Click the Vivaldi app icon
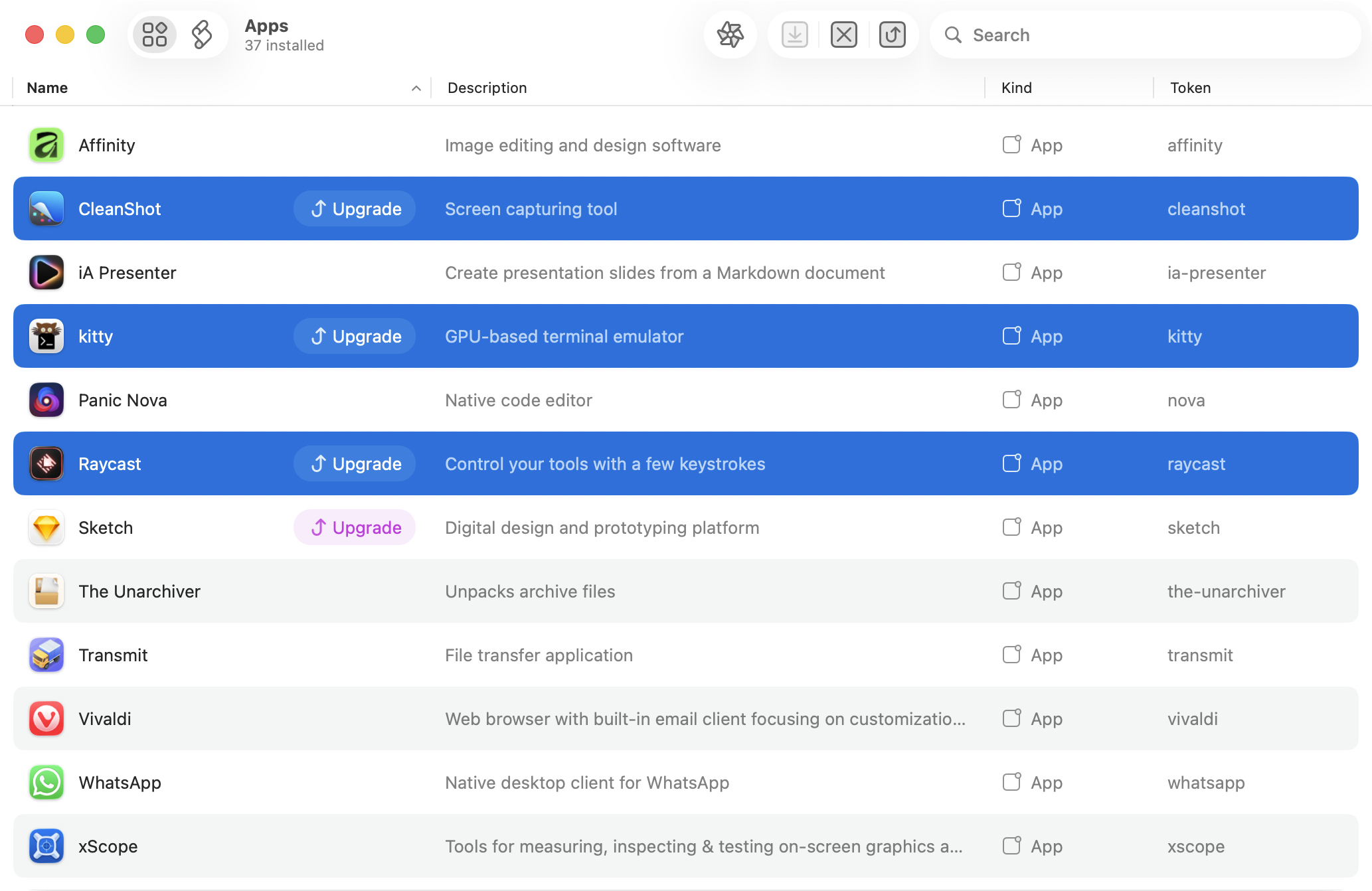Image resolution: width=1372 pixels, height=891 pixels. [46, 718]
